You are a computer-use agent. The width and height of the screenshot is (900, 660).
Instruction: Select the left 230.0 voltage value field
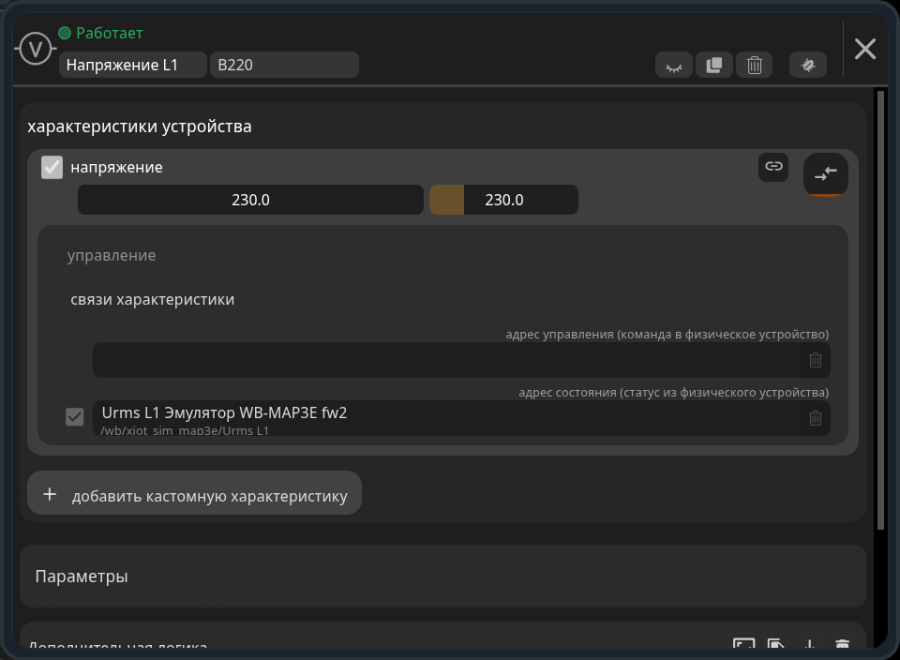(250, 200)
